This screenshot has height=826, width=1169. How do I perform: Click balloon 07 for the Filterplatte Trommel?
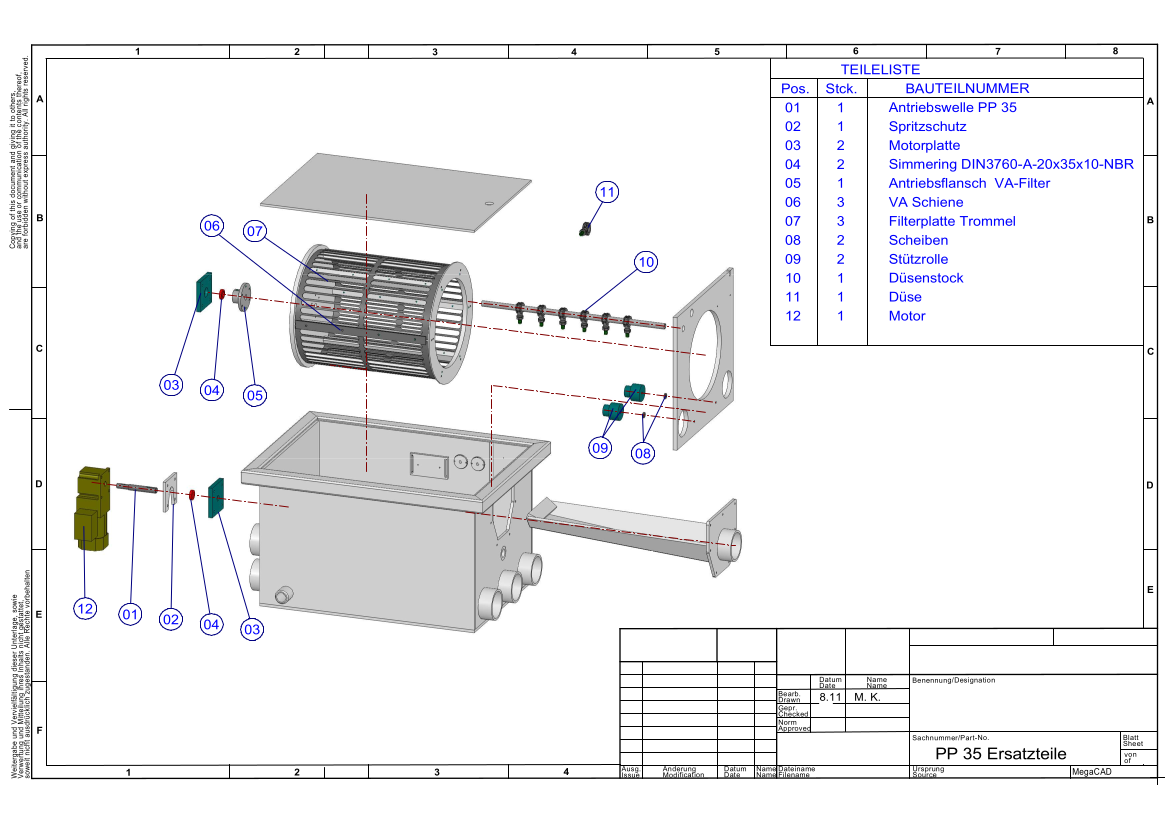(x=254, y=231)
